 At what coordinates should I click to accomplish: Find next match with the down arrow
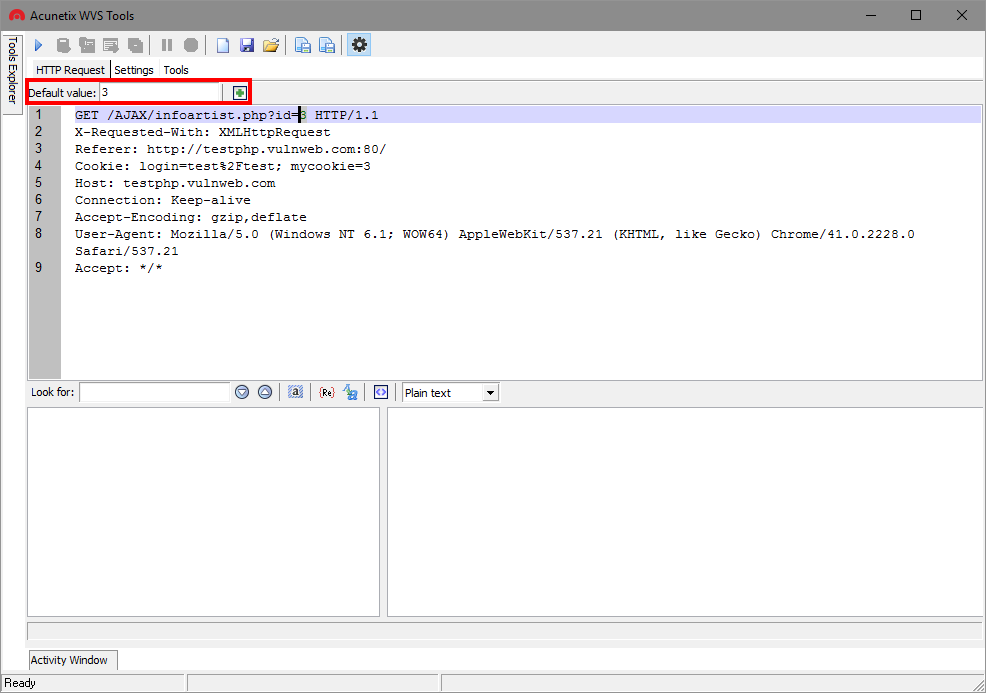point(242,392)
